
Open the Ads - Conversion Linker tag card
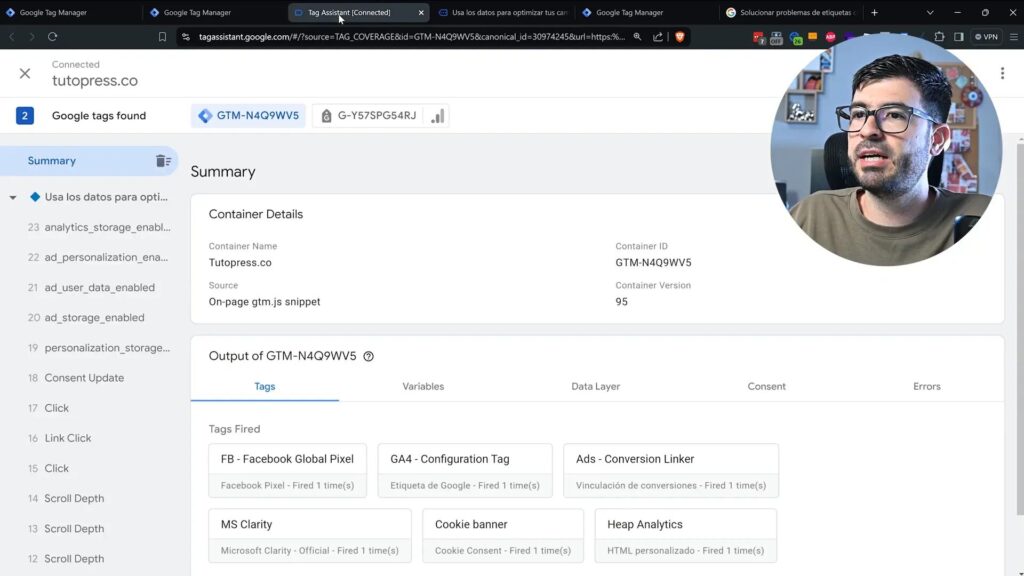pos(671,471)
